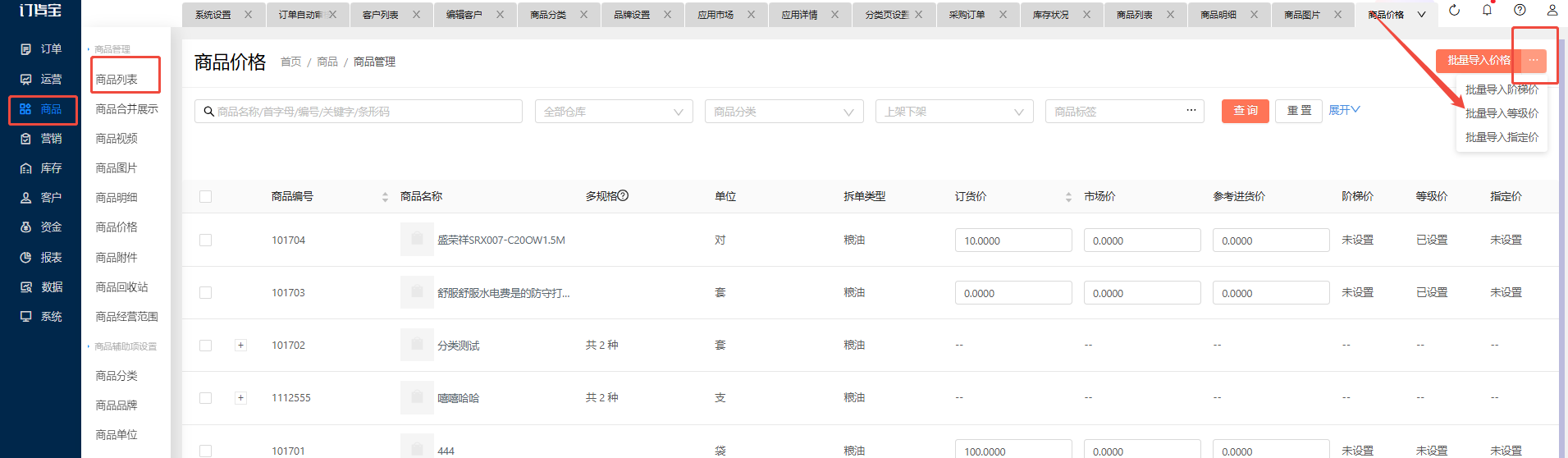Click the 查询 search button

tap(1246, 111)
